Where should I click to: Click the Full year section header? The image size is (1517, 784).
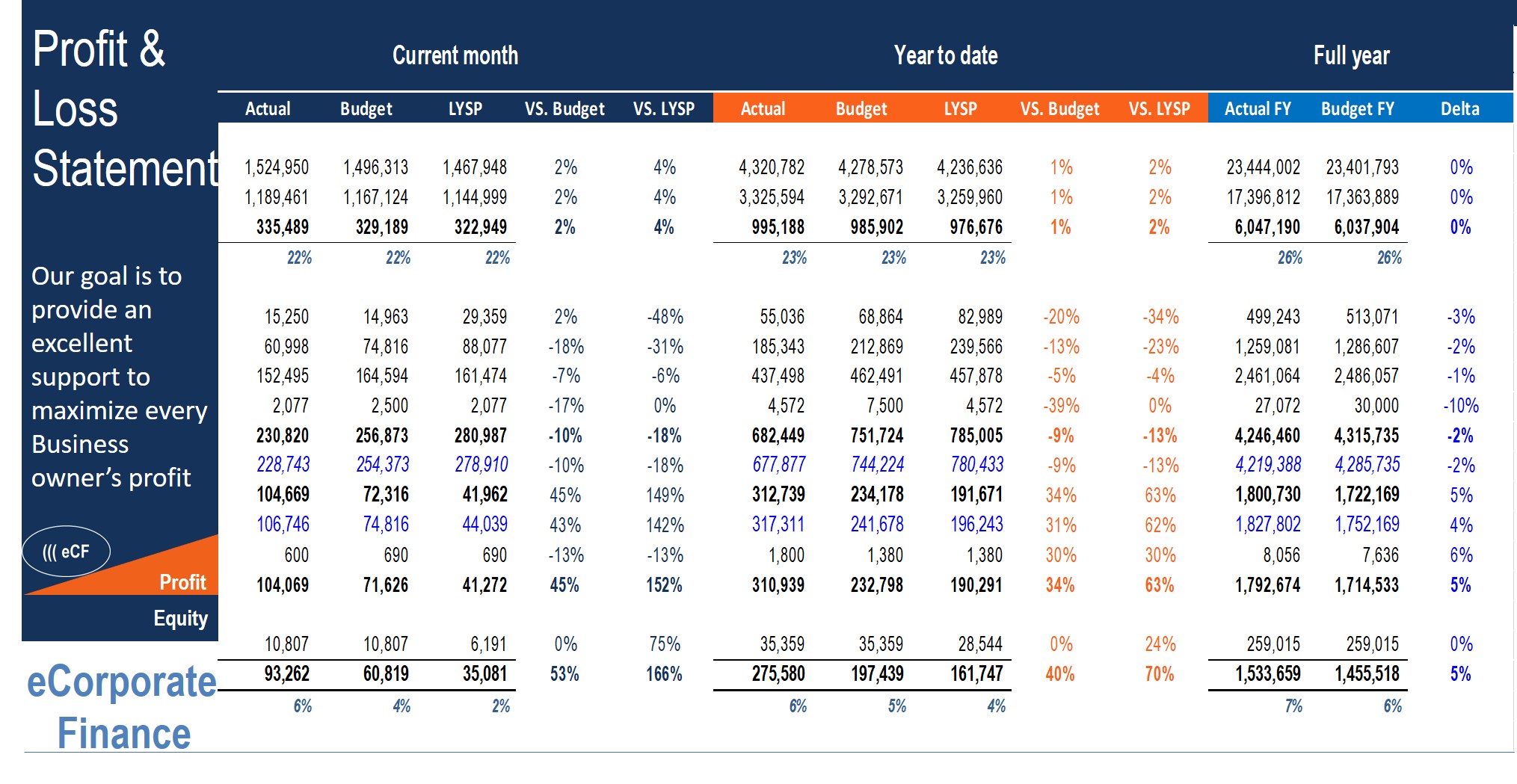pos(1351,55)
